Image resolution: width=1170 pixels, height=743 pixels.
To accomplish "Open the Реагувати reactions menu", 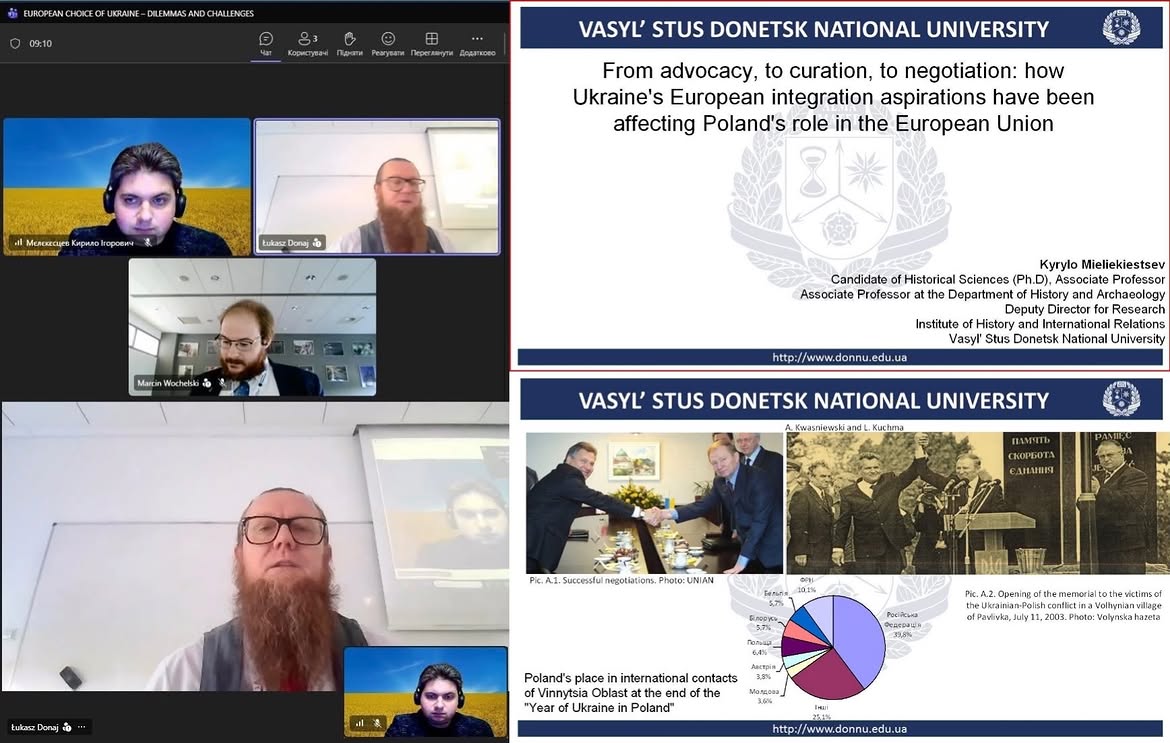I will coord(388,43).
